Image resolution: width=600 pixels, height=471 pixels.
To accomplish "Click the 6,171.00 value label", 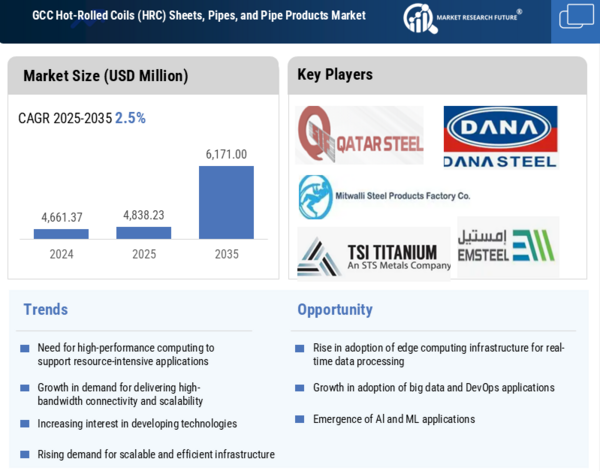I will [x=226, y=154].
